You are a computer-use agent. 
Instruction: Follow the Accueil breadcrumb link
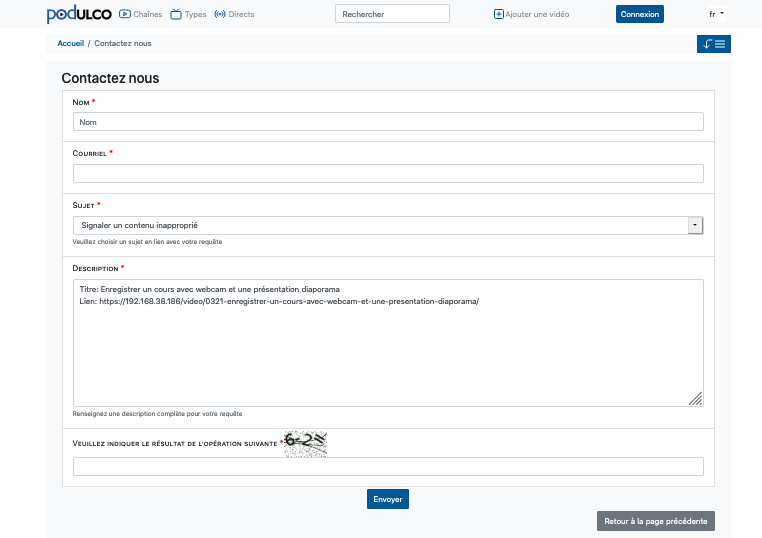70,43
